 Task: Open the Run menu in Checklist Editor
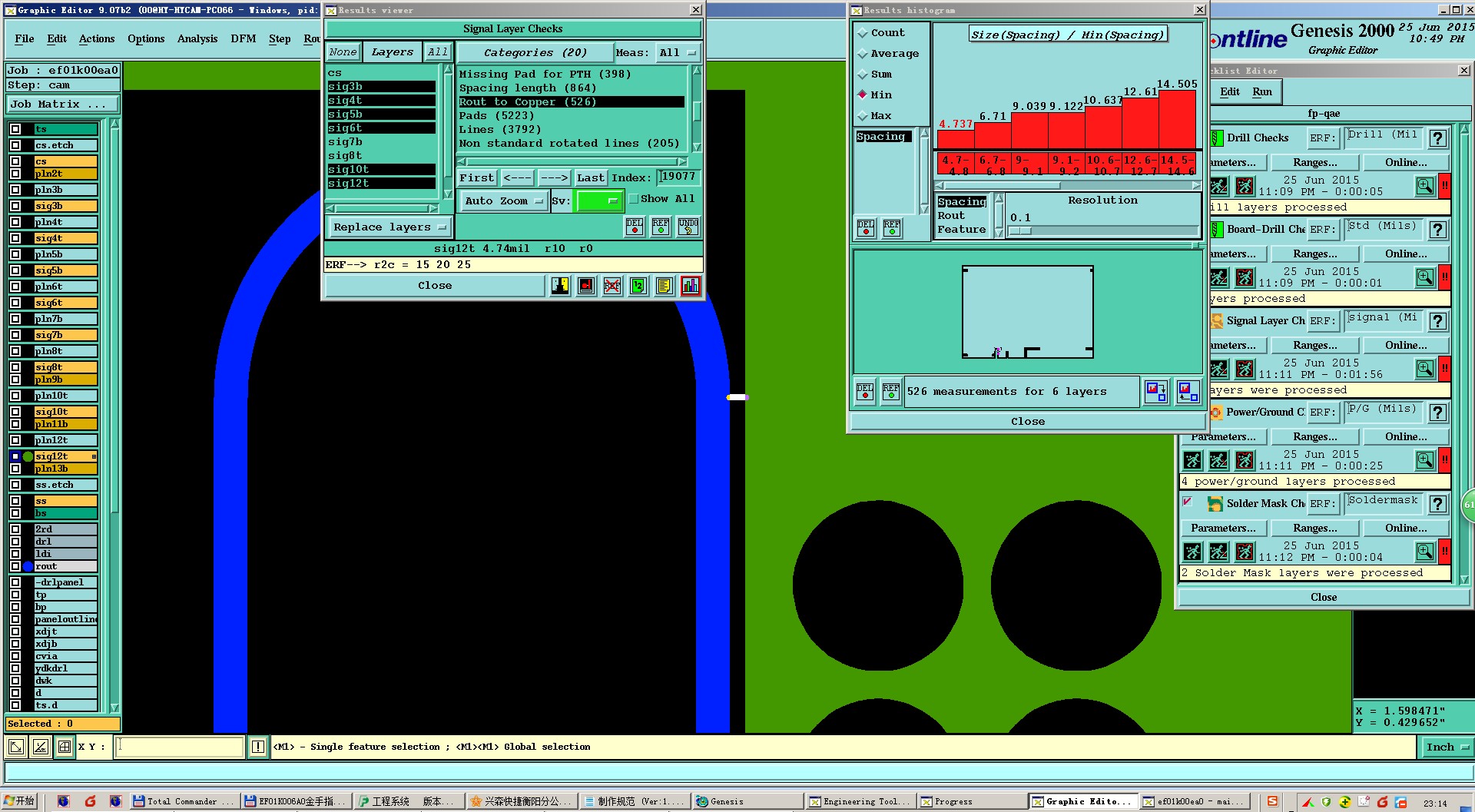(1262, 91)
